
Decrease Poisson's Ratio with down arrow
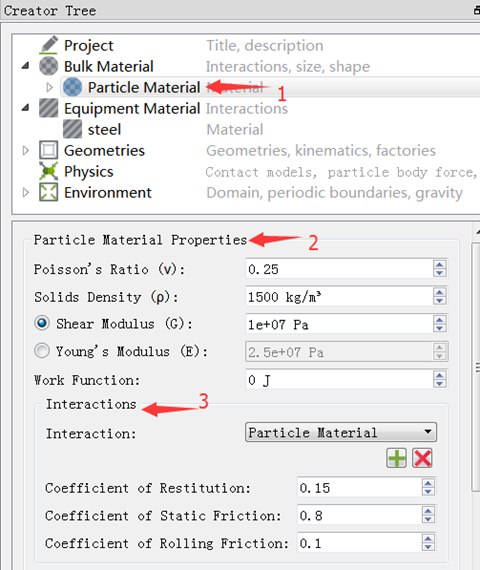(440, 273)
